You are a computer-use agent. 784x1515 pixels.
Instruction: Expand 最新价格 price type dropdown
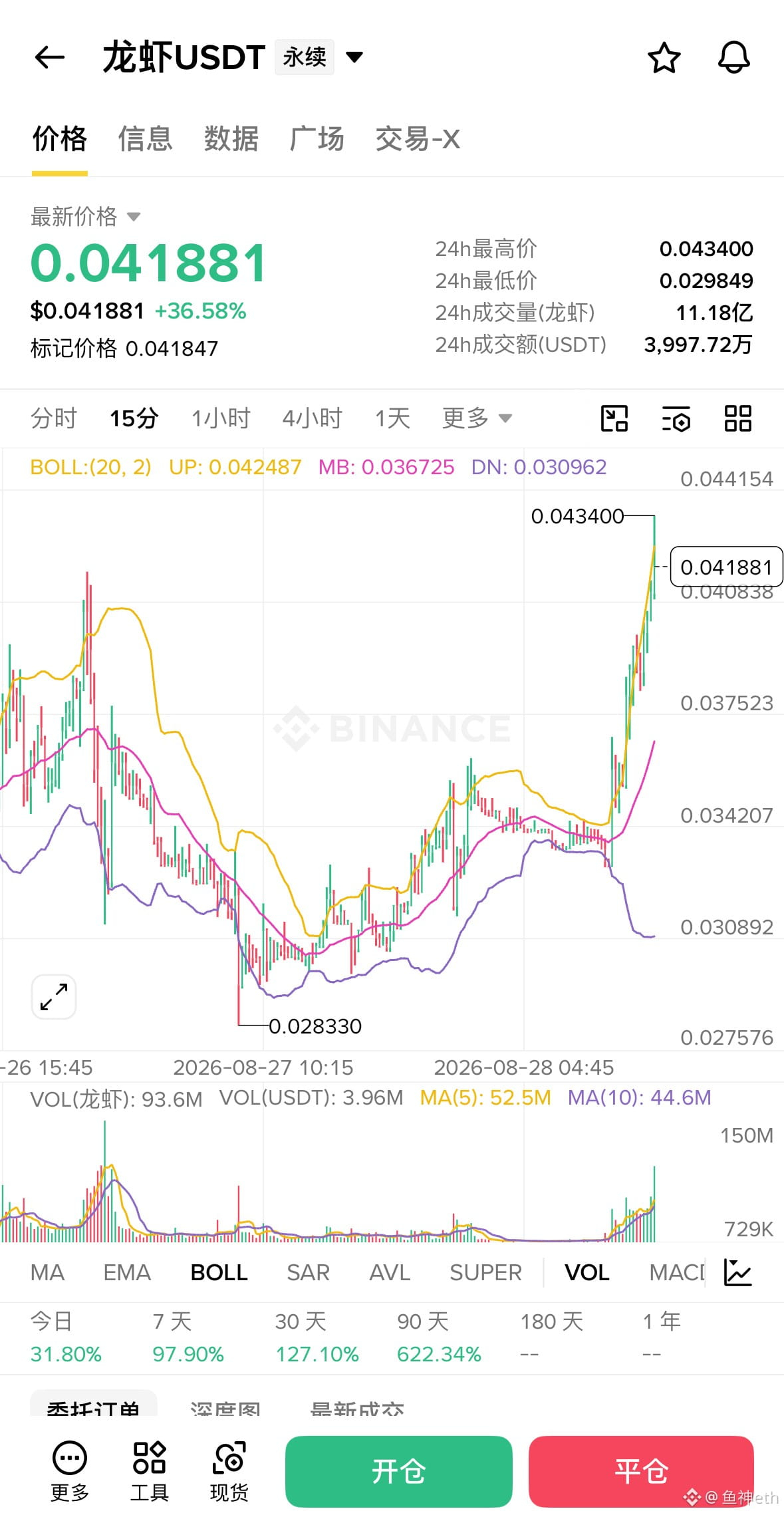coord(86,217)
